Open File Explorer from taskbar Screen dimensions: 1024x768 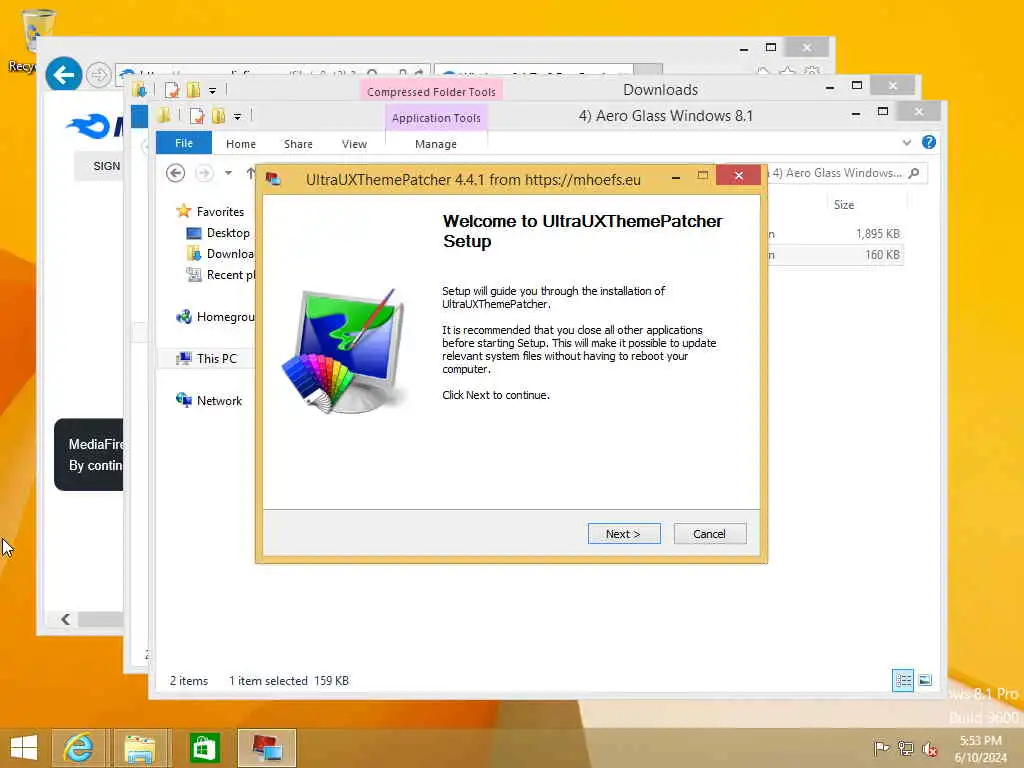coord(140,748)
